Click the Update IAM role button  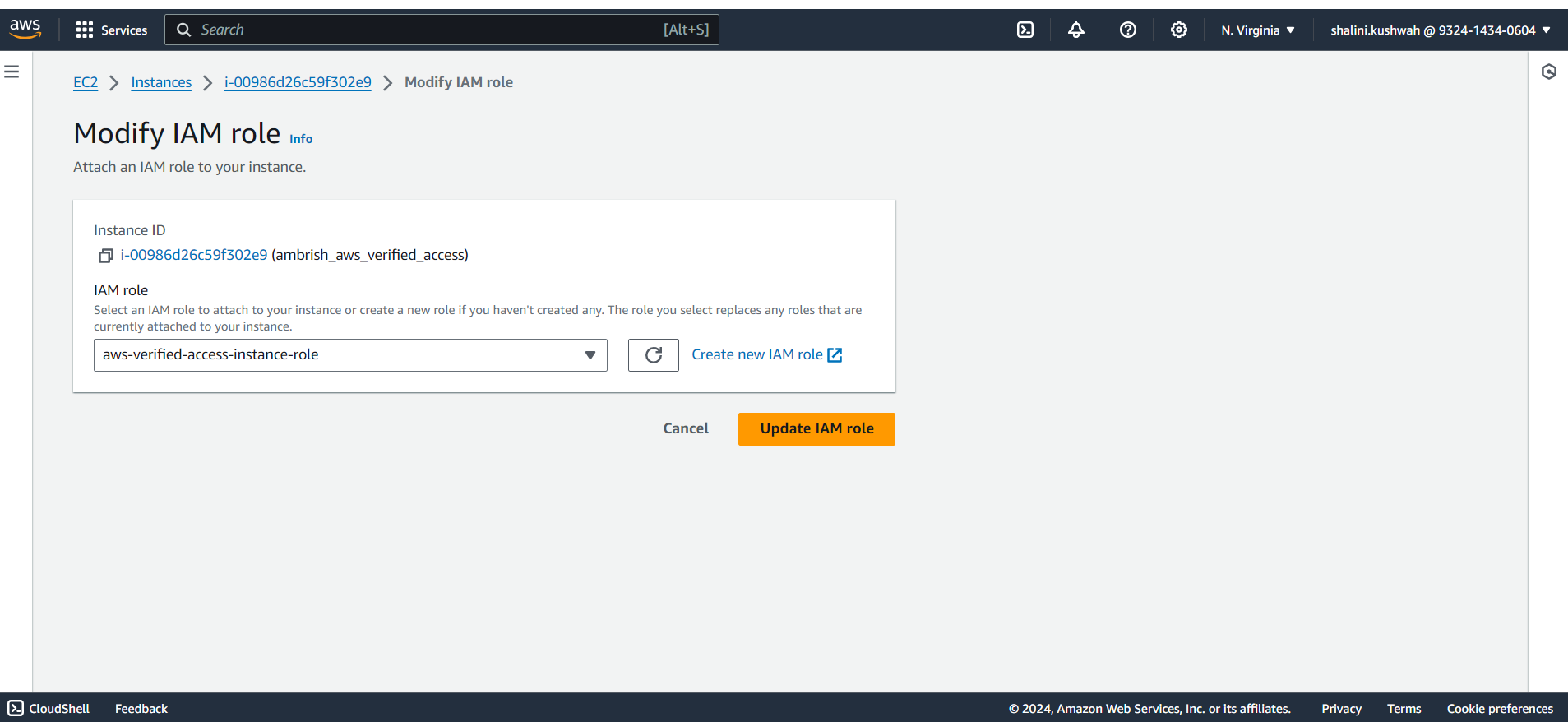pyautogui.click(x=816, y=429)
